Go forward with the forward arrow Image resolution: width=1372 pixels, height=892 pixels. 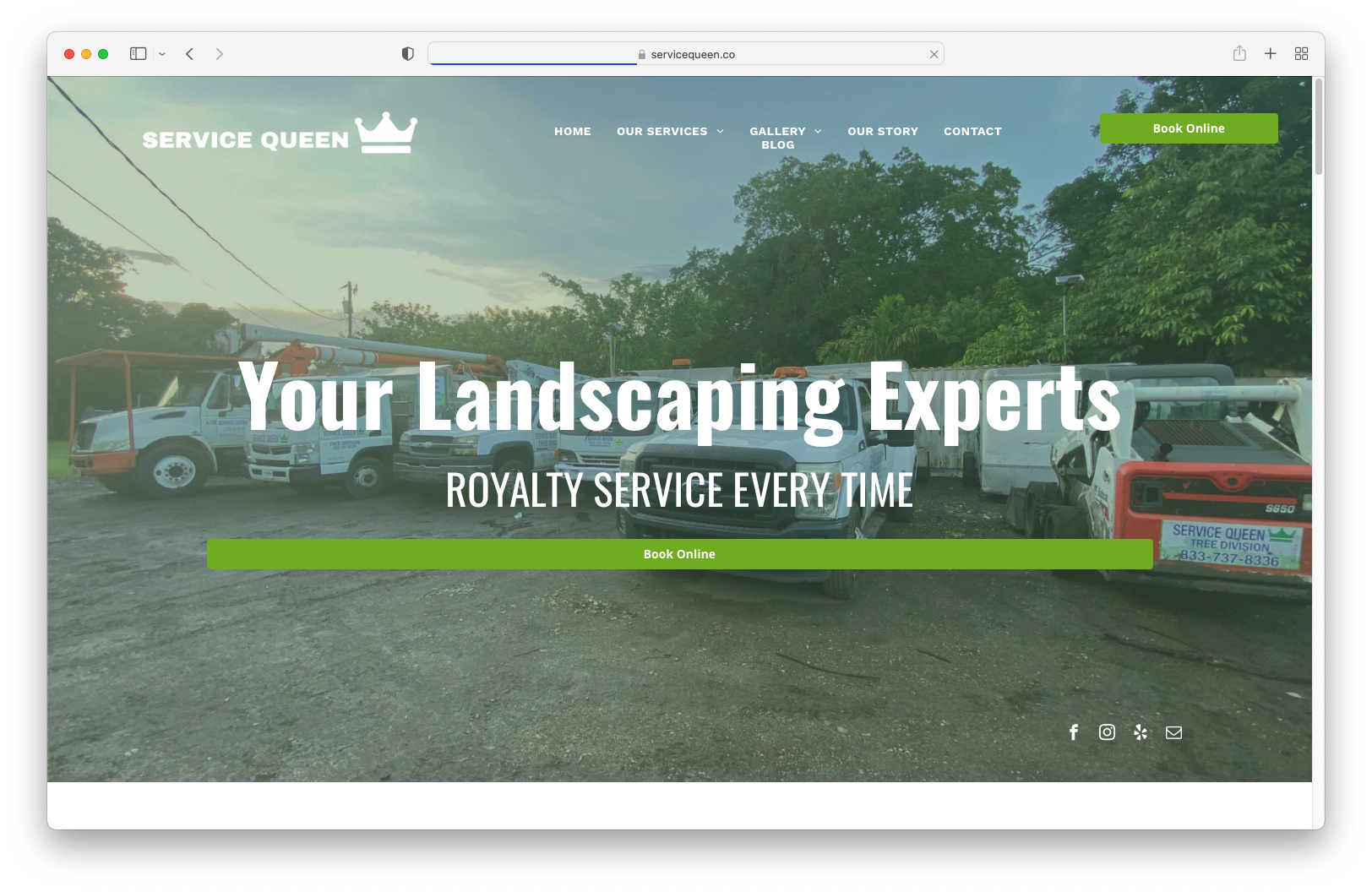pos(220,54)
